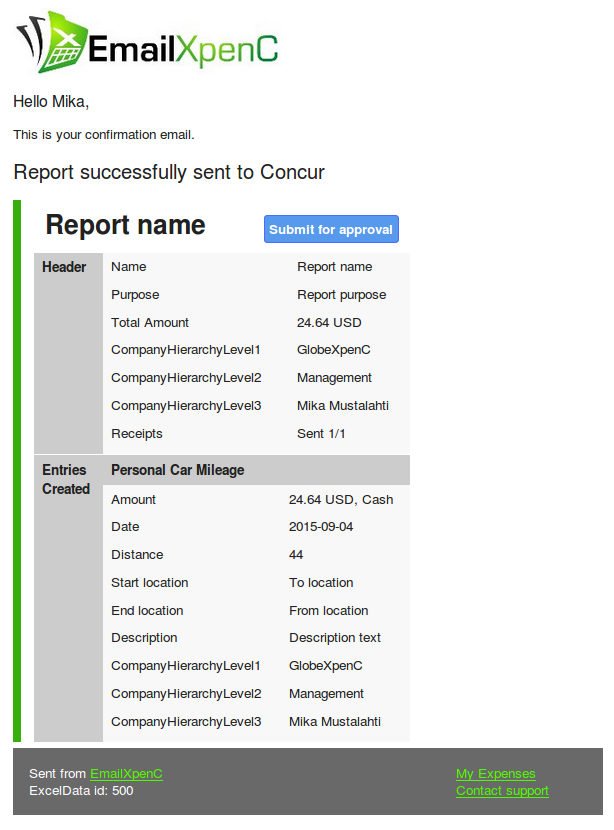Select the Personal Car Mileage entry header
The width and height of the screenshot is (614, 830).
click(256, 470)
